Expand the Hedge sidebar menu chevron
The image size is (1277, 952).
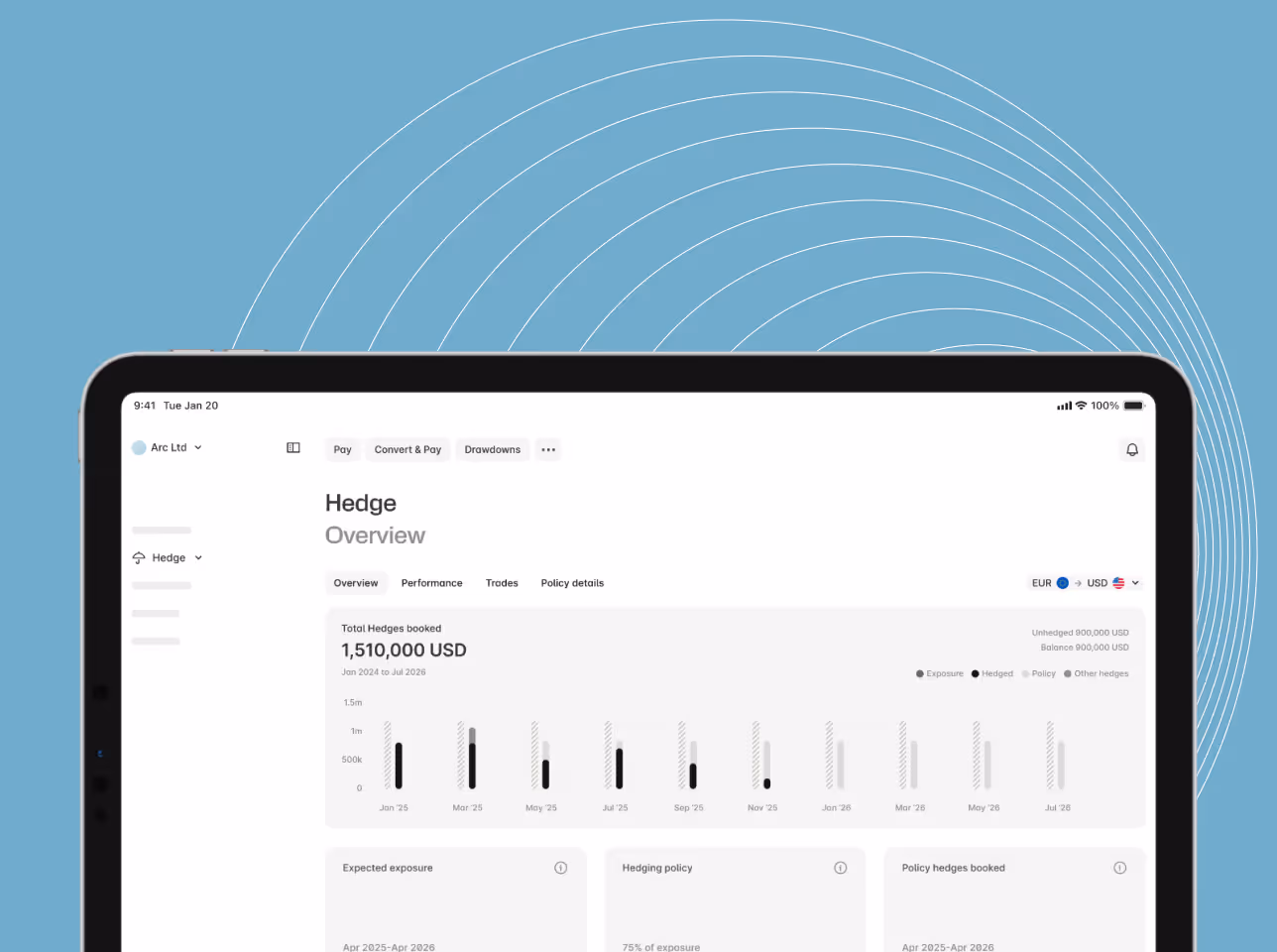point(198,558)
